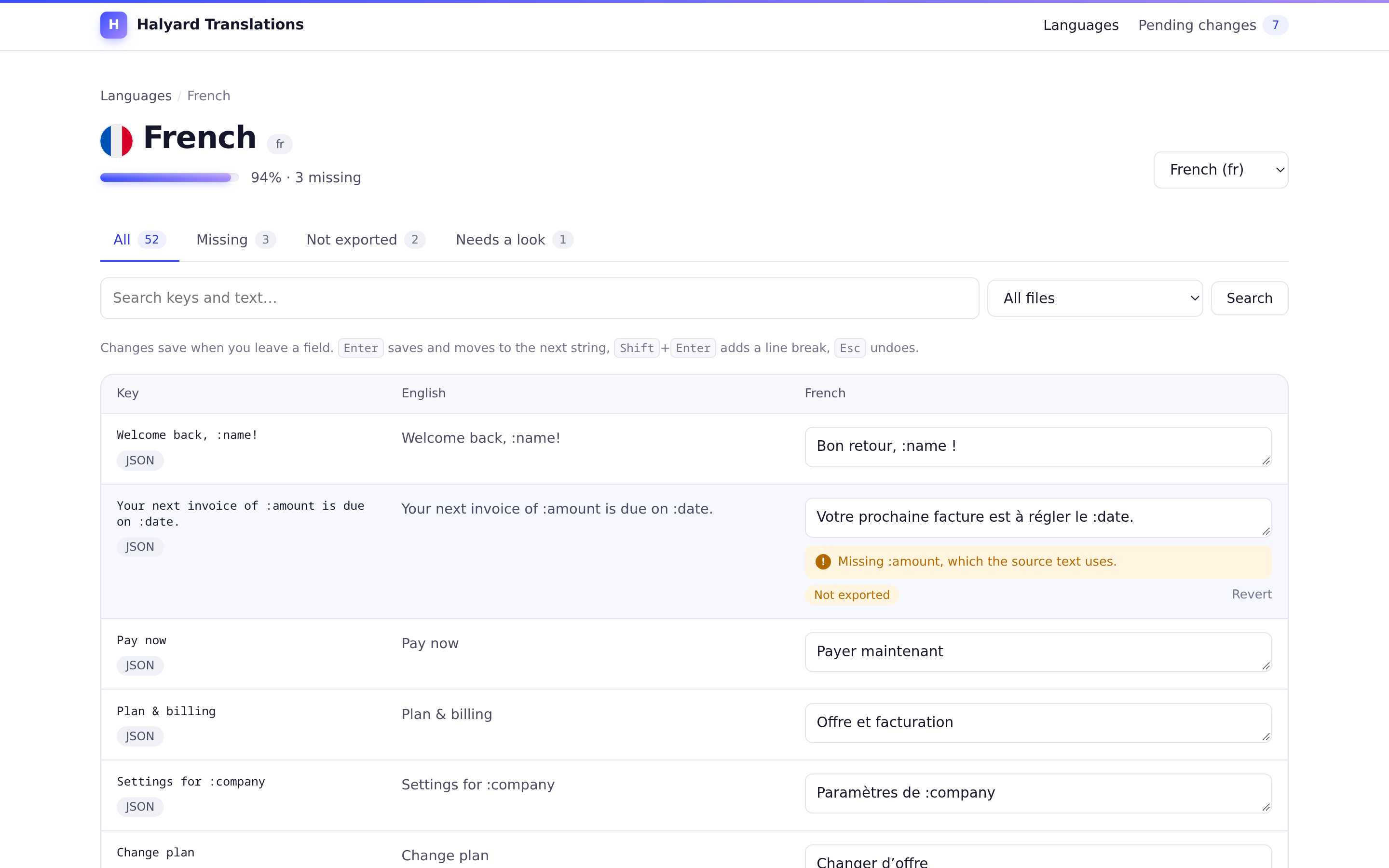Go to Languages in the breadcrumb

[136, 96]
